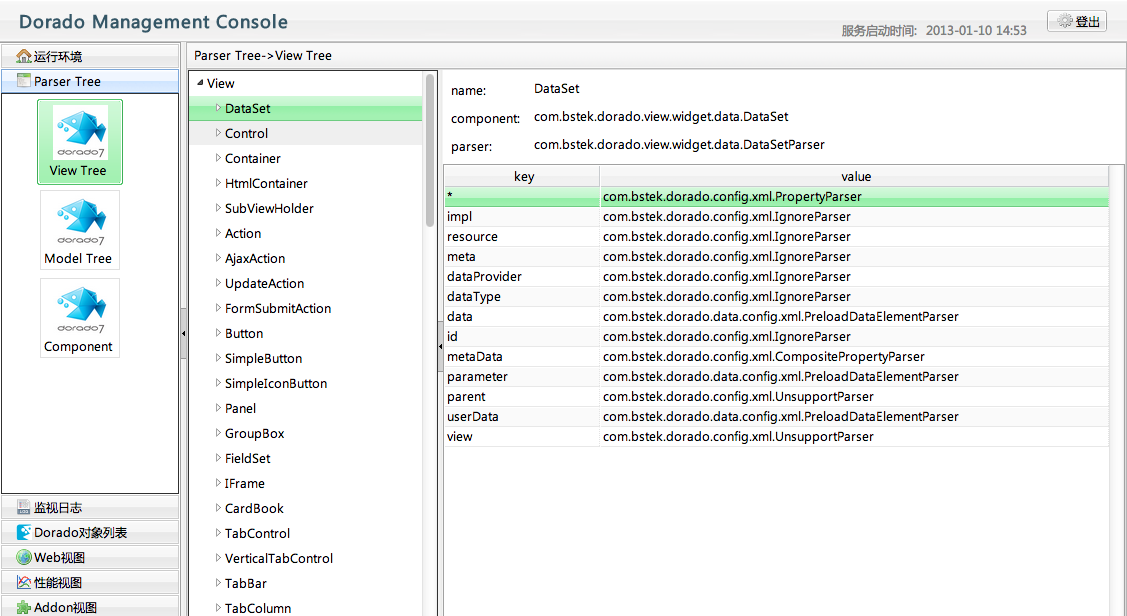Screen dimensions: 1127x616
Task: Open the Model Tree fish icon
Action: 80,221
